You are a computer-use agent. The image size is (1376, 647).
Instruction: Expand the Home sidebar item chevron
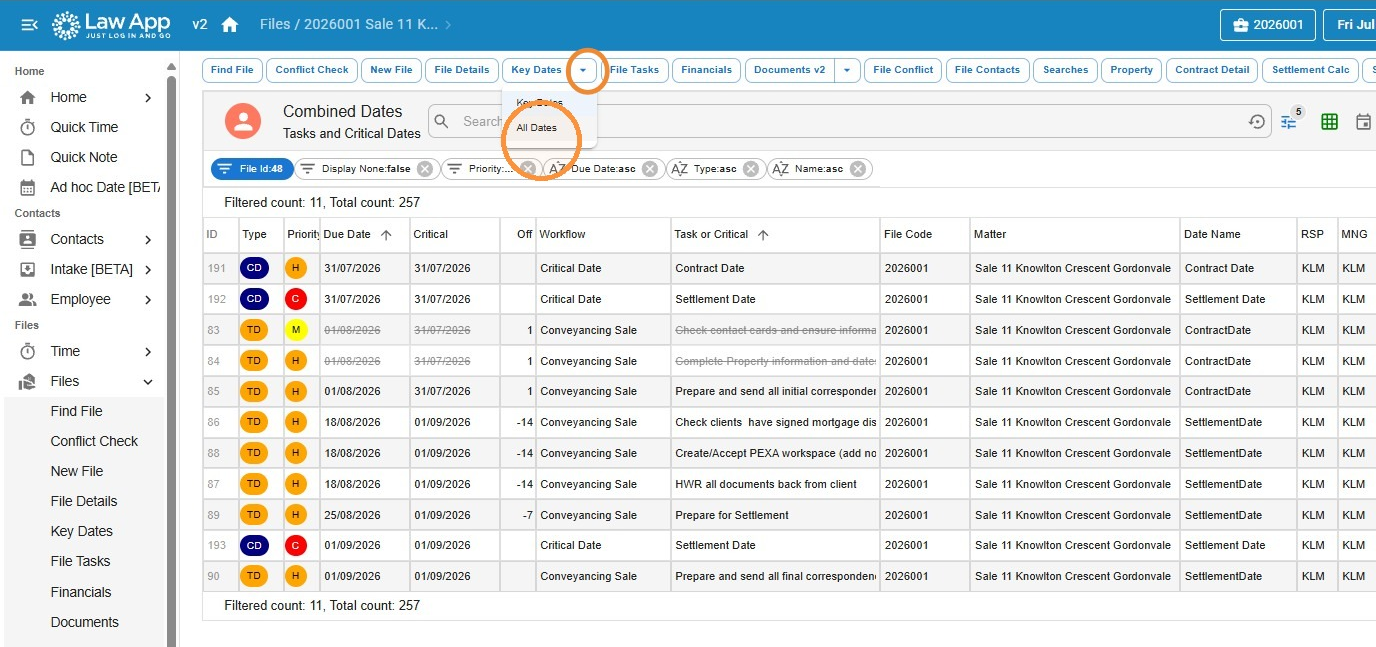[148, 97]
